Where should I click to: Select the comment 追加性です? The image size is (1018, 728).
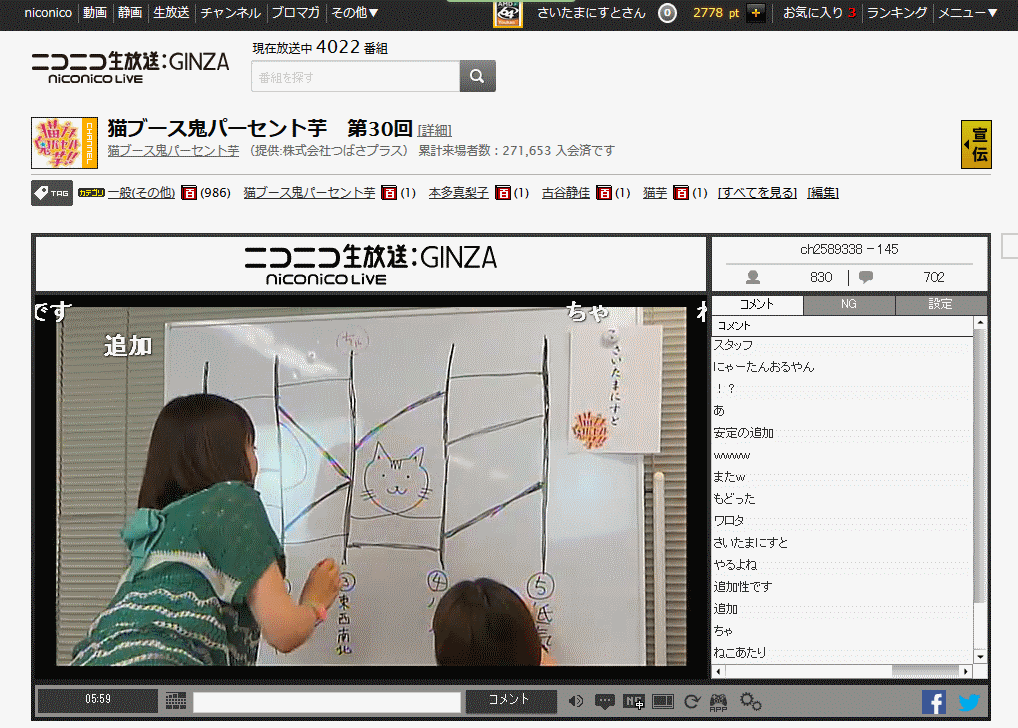click(842, 586)
